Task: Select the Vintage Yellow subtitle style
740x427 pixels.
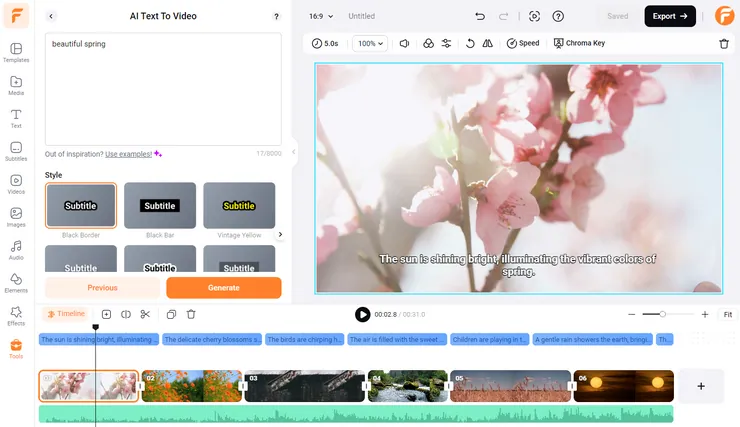Action: 239,205
